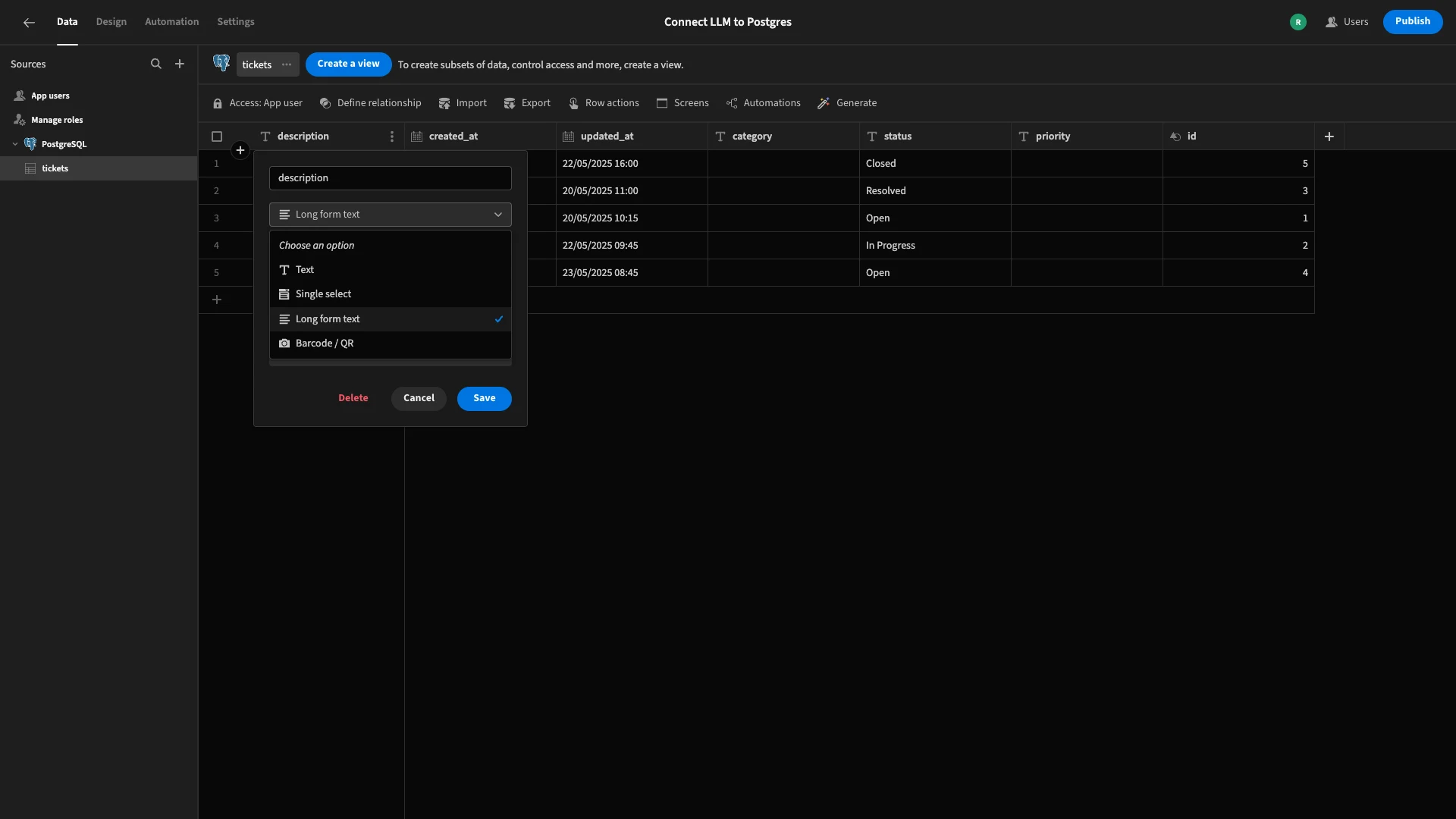
Task: Click the id column header
Action: coord(1239,136)
